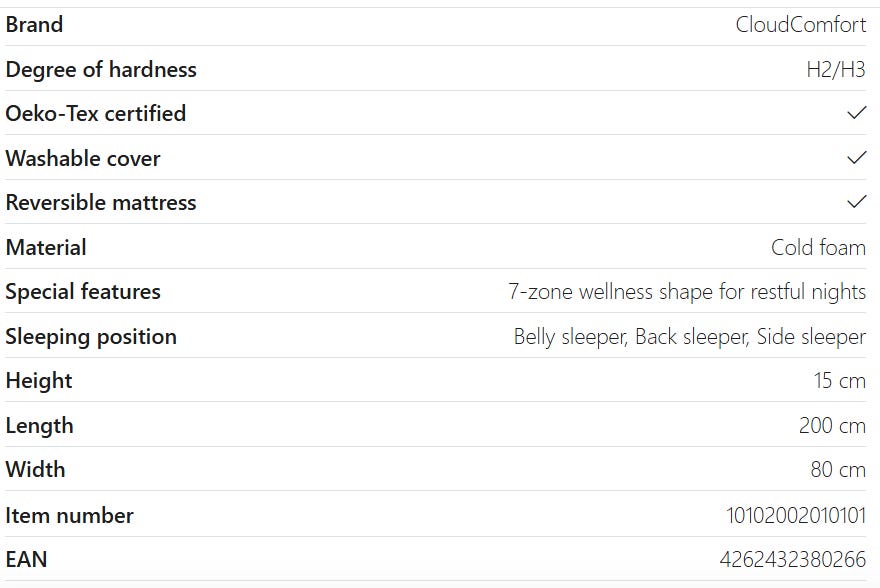Image resolution: width=880 pixels, height=588 pixels.
Task: Click the EAN row label
Action: point(26,559)
